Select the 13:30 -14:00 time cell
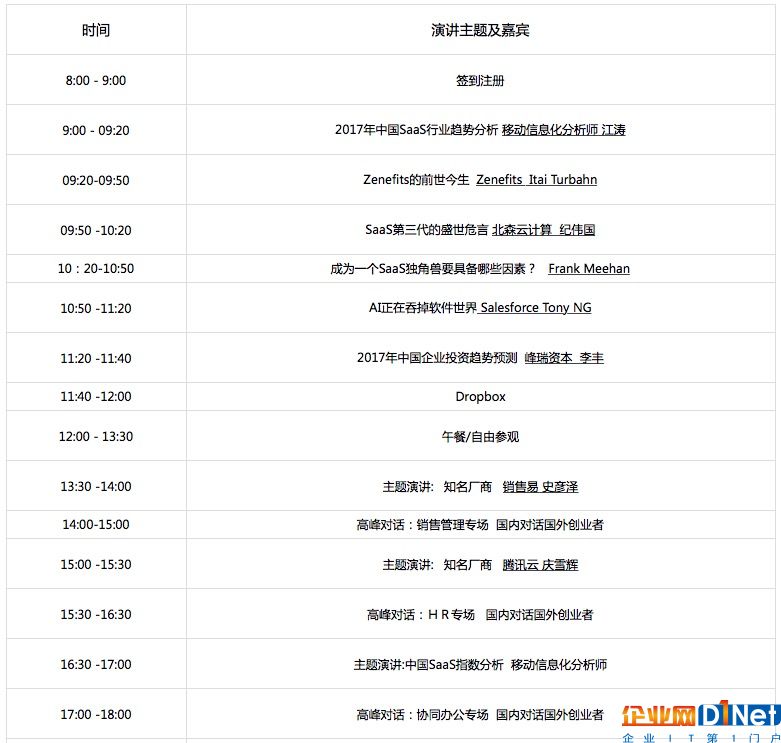 click(96, 486)
